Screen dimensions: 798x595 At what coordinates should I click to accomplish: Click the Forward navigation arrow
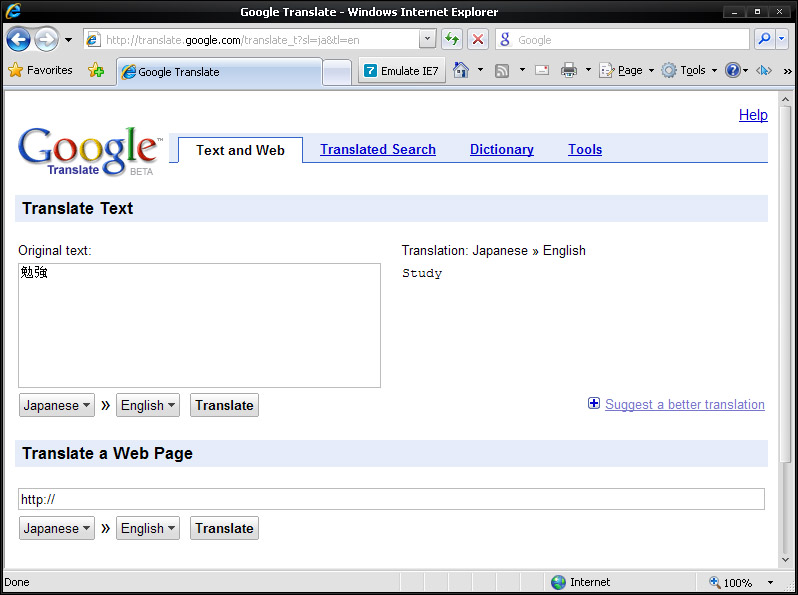pos(46,40)
